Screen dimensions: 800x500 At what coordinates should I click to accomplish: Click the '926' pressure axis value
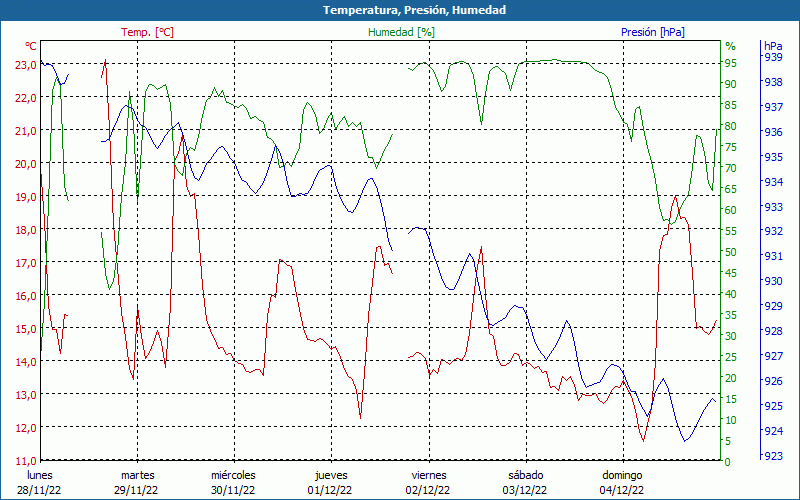773,381
